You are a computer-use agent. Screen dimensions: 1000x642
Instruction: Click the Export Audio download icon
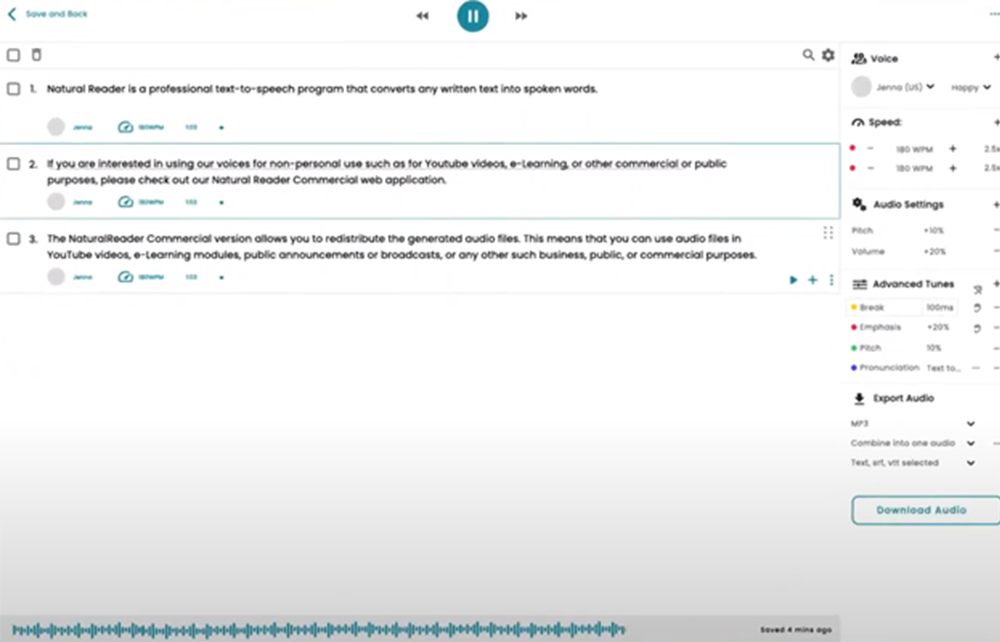click(859, 399)
